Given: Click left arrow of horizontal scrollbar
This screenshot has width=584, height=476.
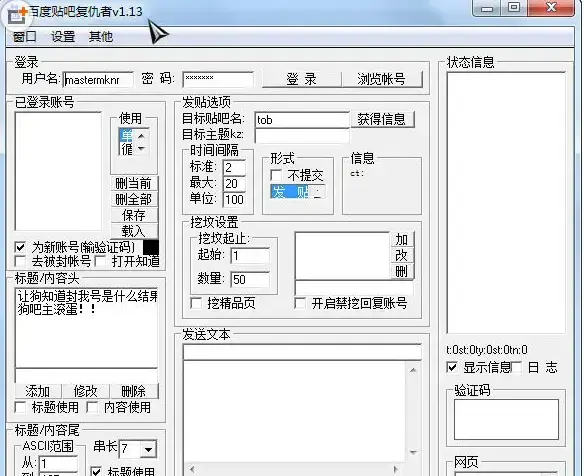Looking at the screenshot, I should click(x=192, y=469).
